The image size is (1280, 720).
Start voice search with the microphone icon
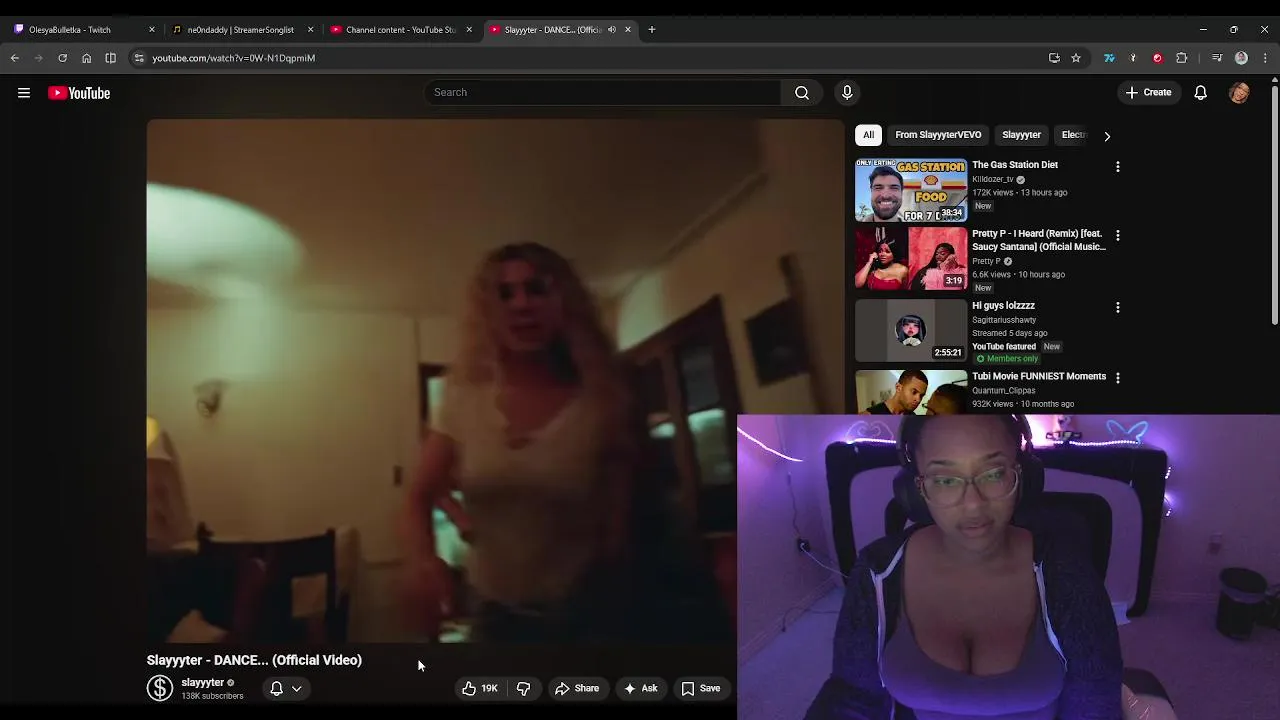(847, 93)
